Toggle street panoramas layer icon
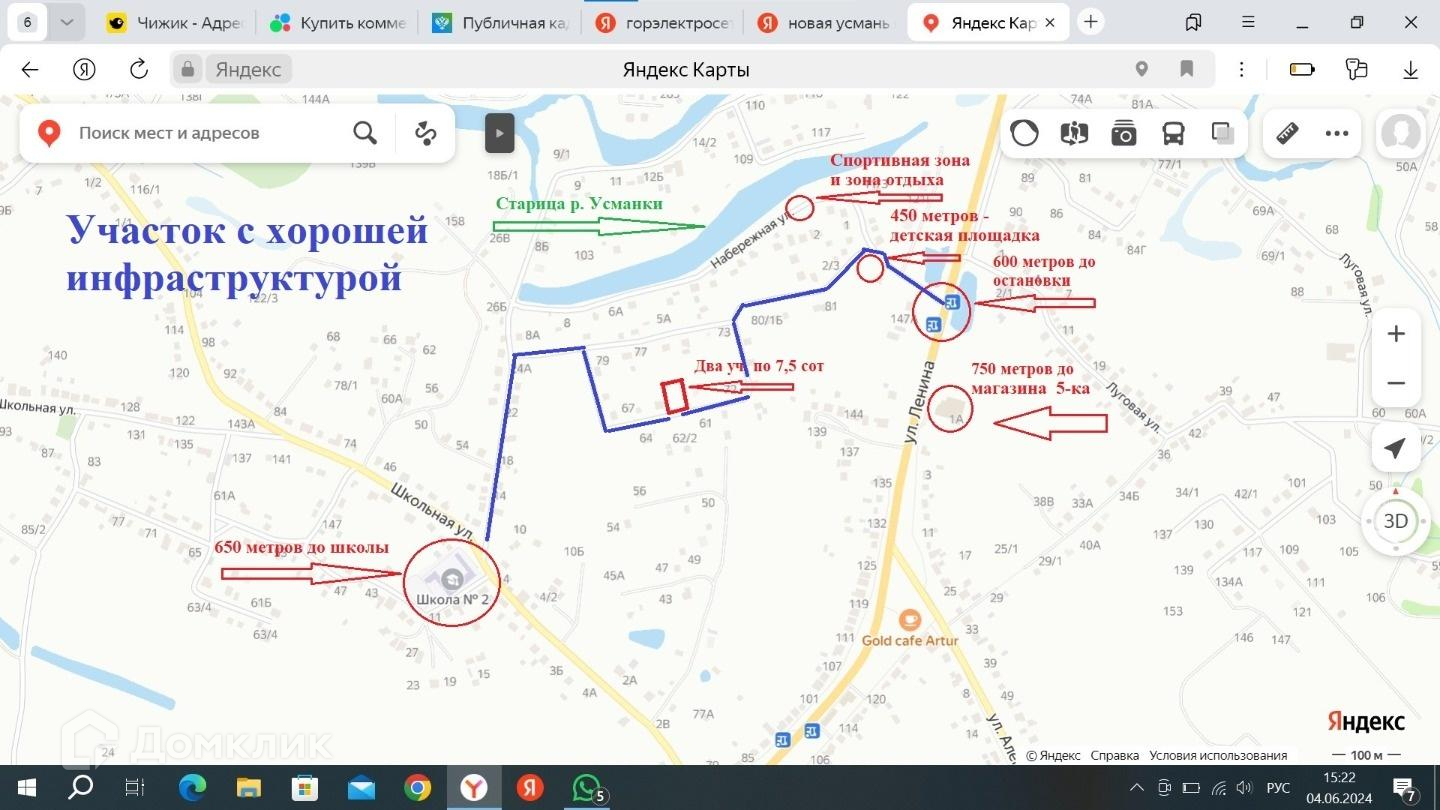Image resolution: width=1440 pixels, height=810 pixels. (x=1074, y=133)
